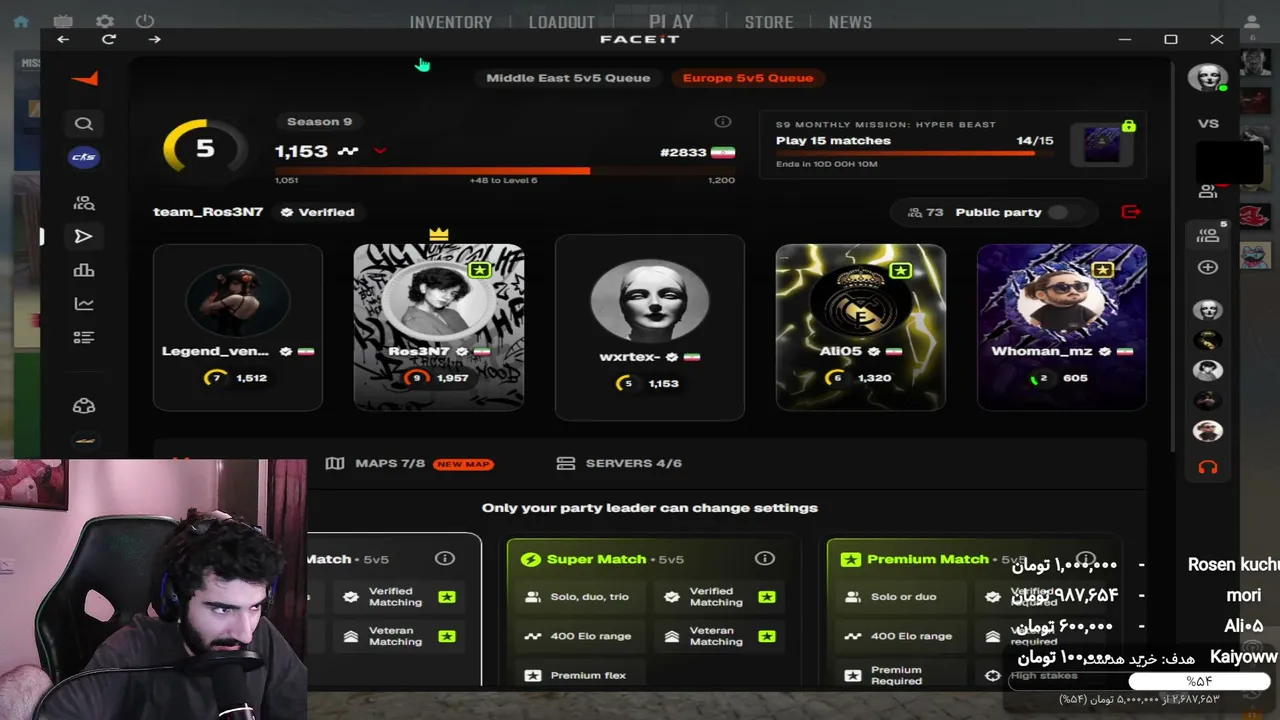
Task: Open NEWS in the CS2 top menu
Action: [850, 22]
